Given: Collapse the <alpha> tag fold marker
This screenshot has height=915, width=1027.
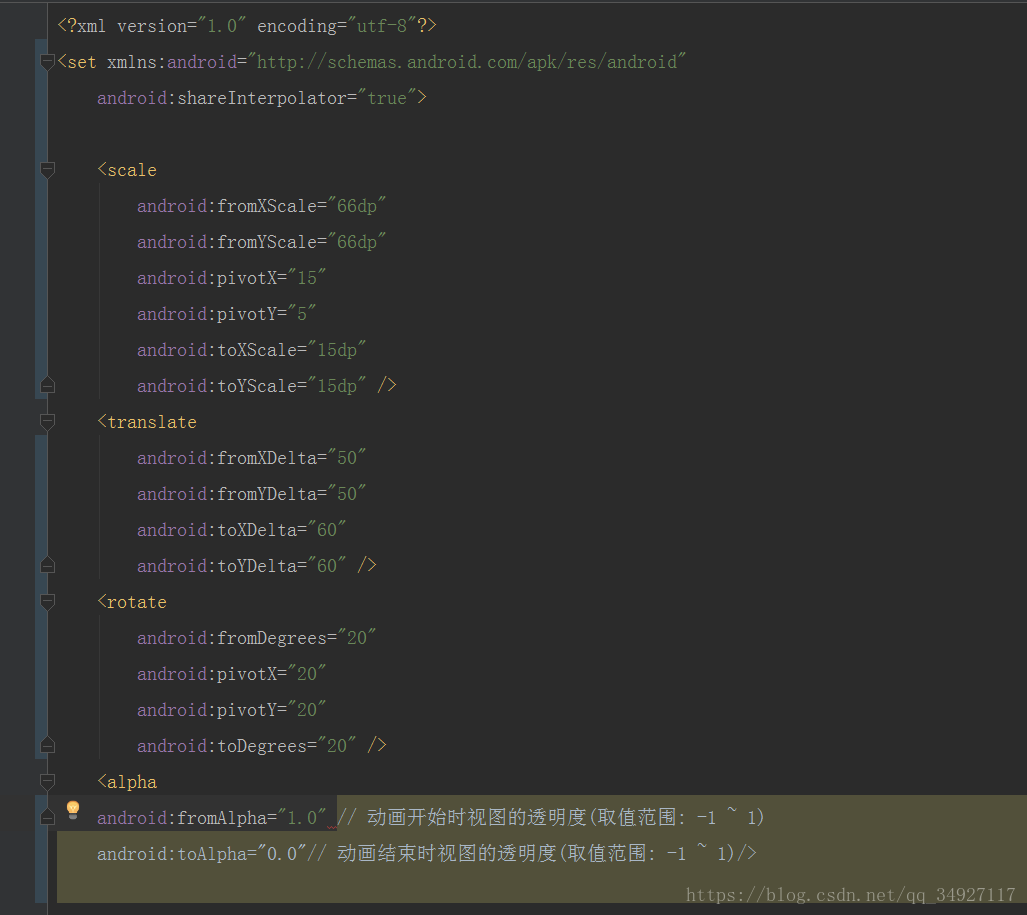Looking at the screenshot, I should tap(47, 781).
